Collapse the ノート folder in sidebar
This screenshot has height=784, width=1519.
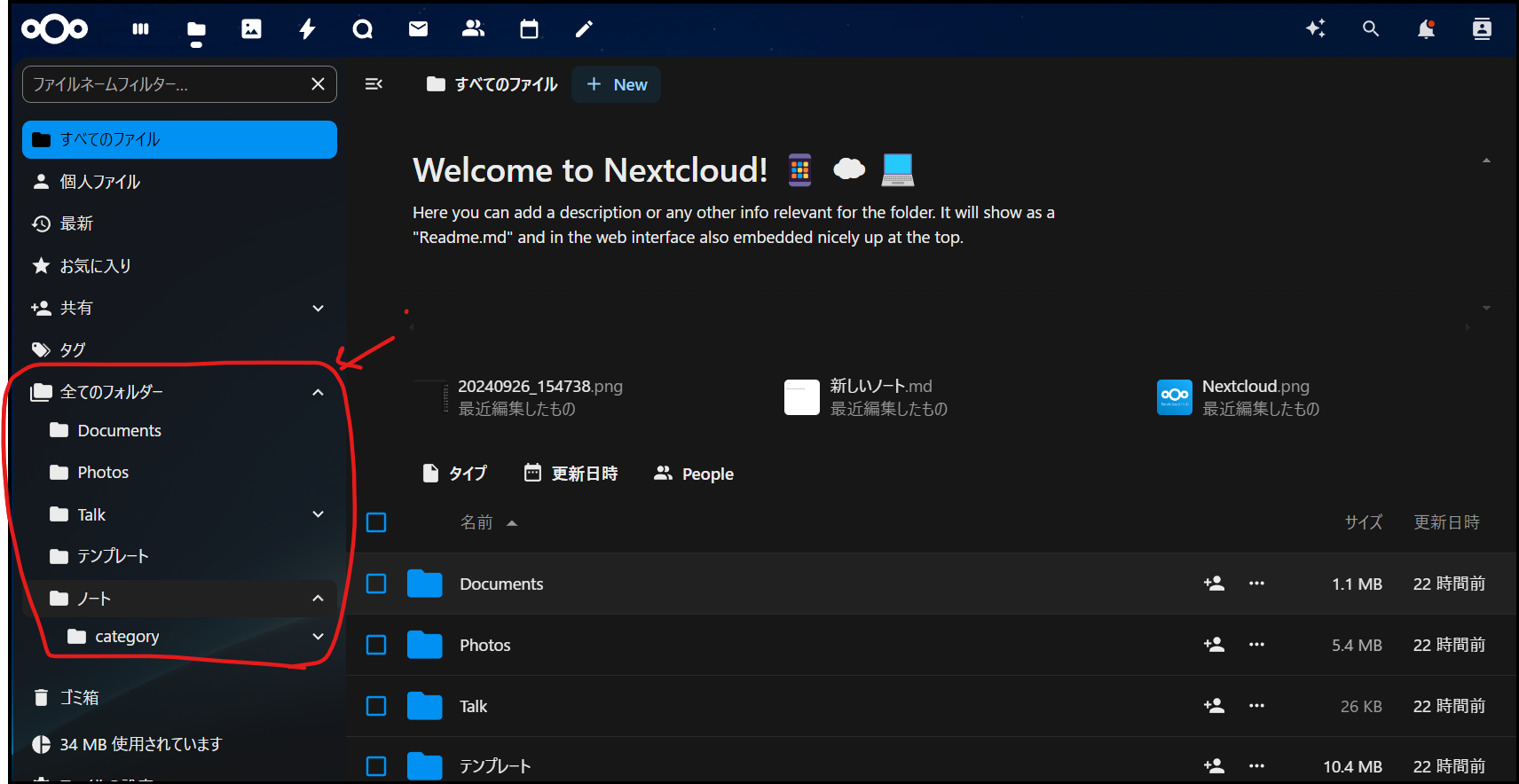pos(318,599)
